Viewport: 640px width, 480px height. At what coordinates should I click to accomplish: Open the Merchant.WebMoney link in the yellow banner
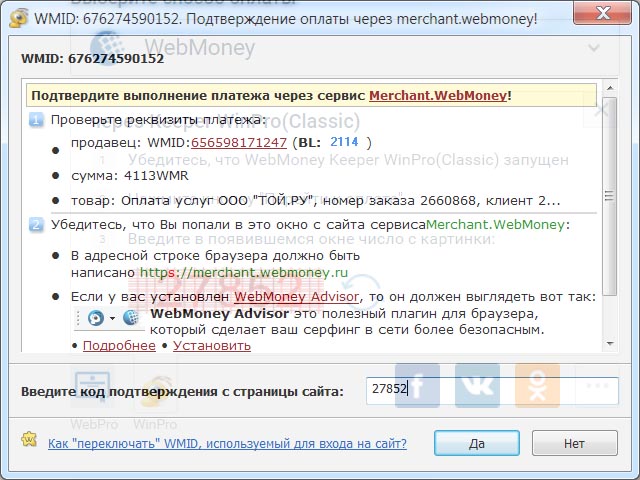[x=438, y=96]
